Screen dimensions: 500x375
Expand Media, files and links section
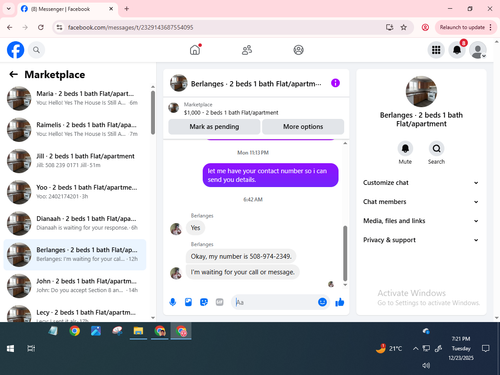click(x=421, y=221)
